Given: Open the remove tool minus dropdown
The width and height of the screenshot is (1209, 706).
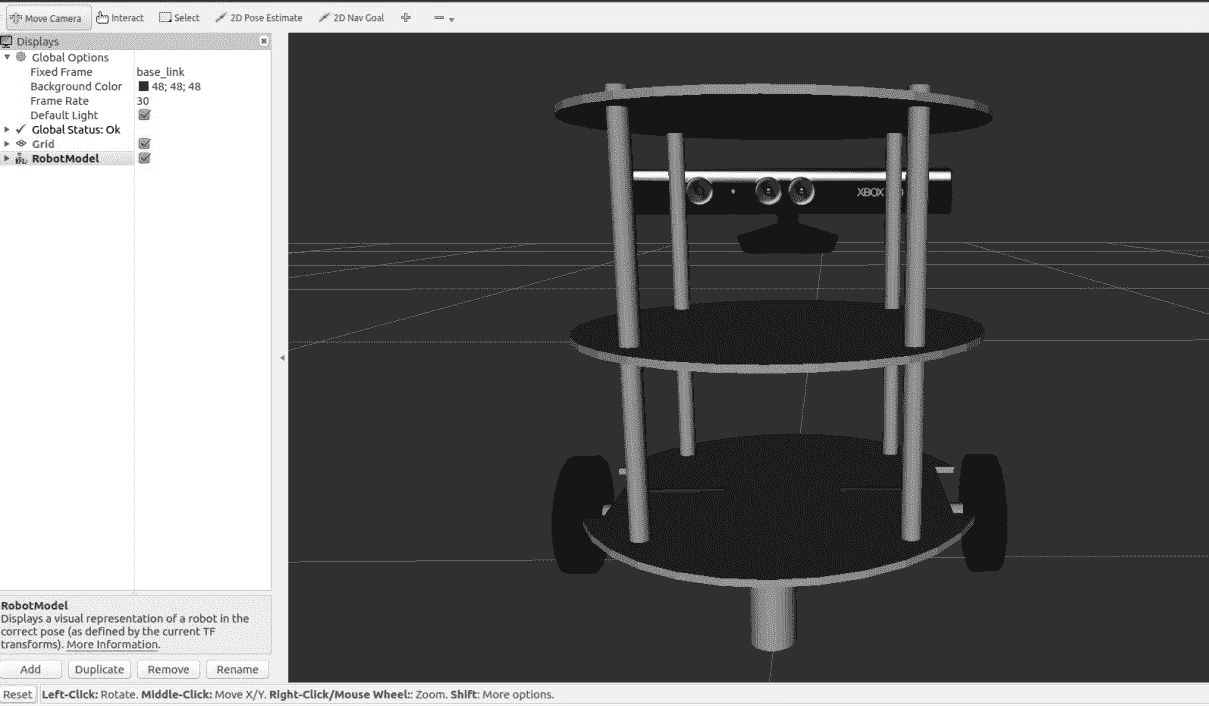Looking at the screenshot, I should tap(444, 18).
